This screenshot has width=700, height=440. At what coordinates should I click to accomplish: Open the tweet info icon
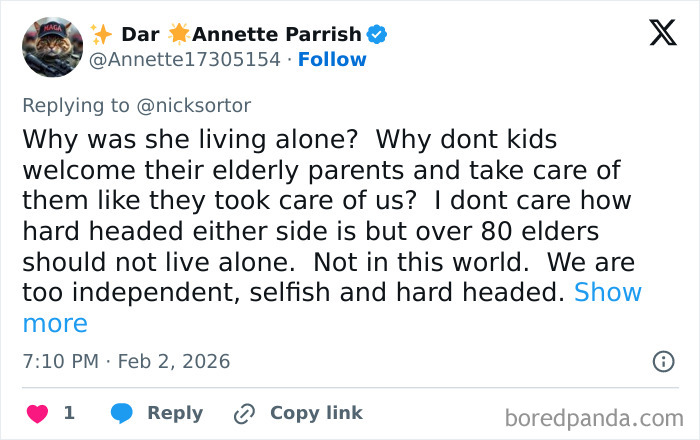(662, 361)
